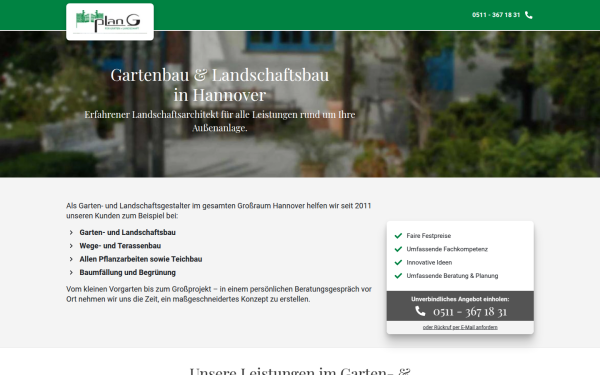Image resolution: width=600 pixels, height=375 pixels.
Task: Call 0511 - 367 18 31 in offer box
Action: click(x=470, y=312)
